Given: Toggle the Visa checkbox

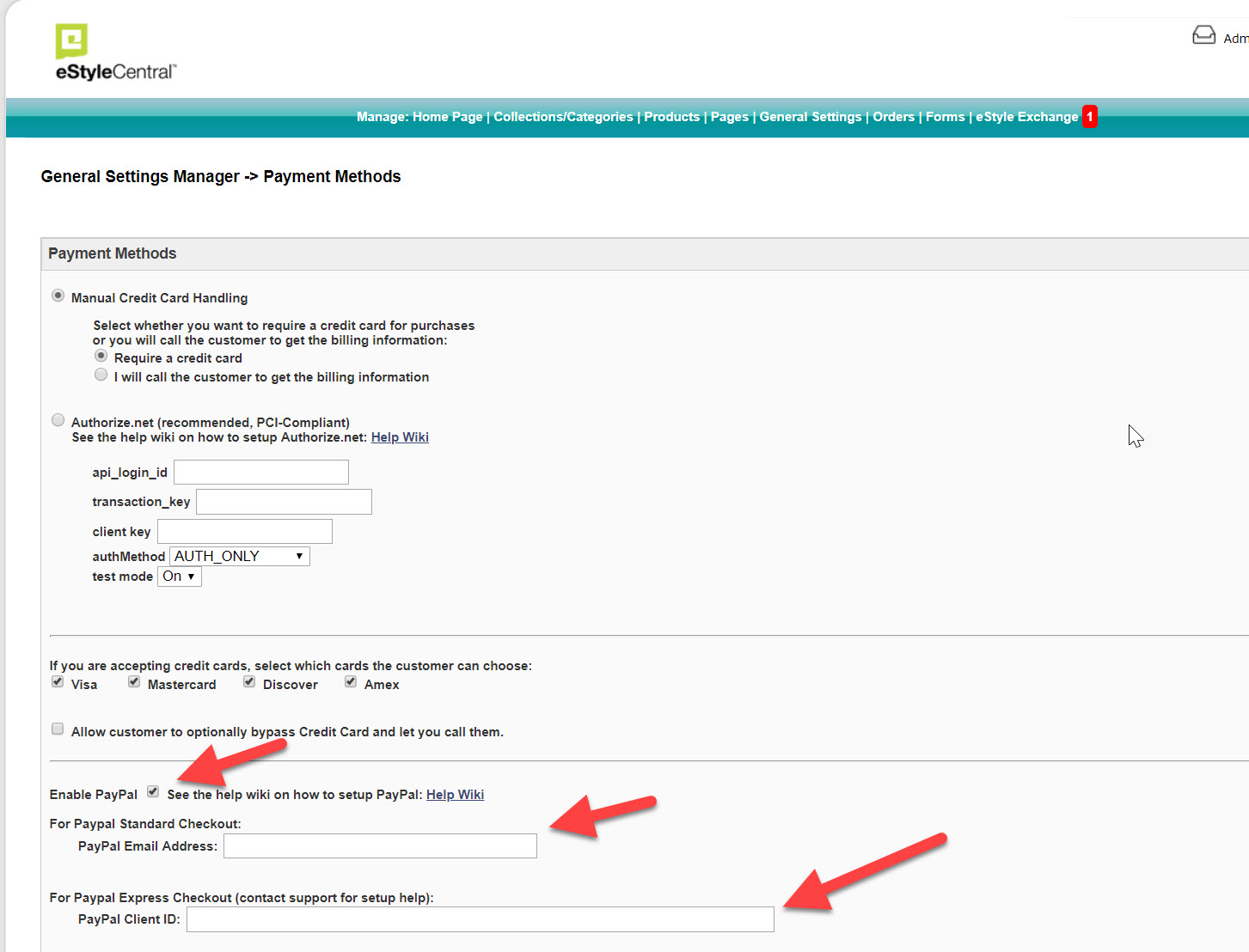Looking at the screenshot, I should coord(58,682).
